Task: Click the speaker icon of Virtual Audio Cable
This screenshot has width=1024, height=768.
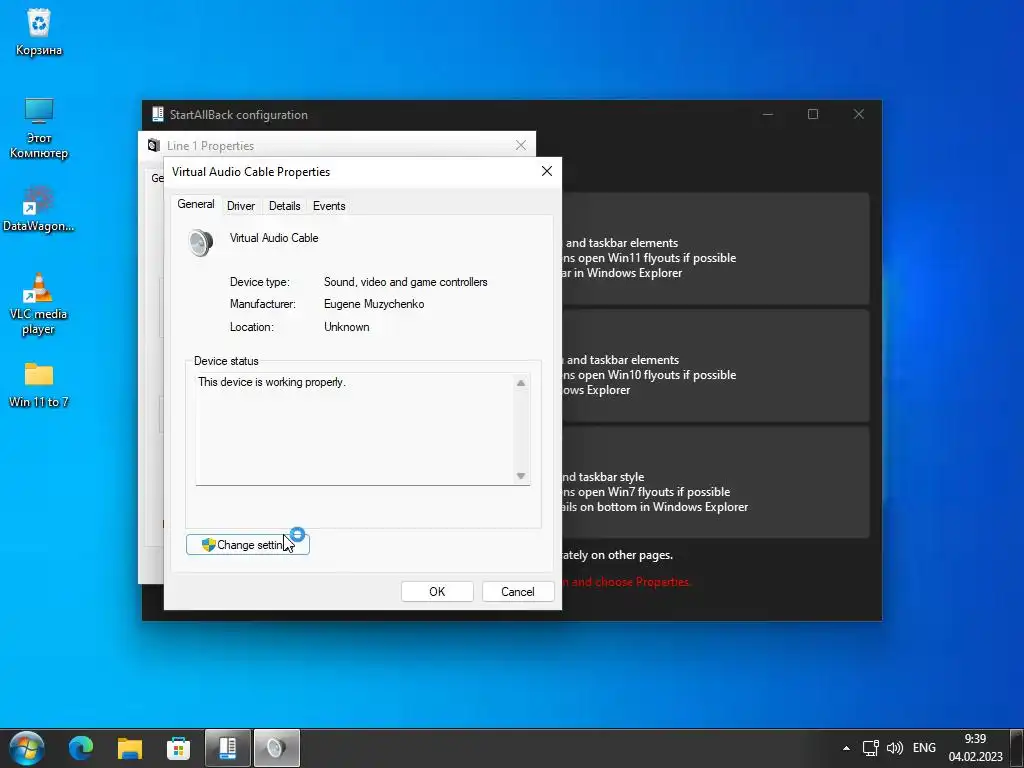Action: coord(200,242)
